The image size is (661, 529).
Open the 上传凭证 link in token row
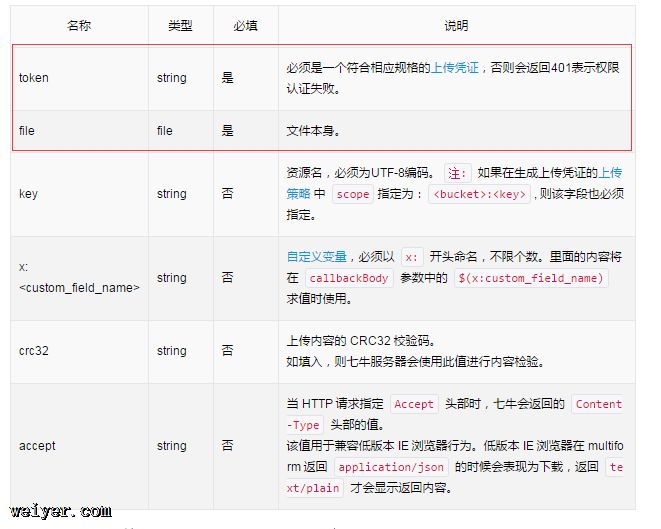click(x=455, y=68)
